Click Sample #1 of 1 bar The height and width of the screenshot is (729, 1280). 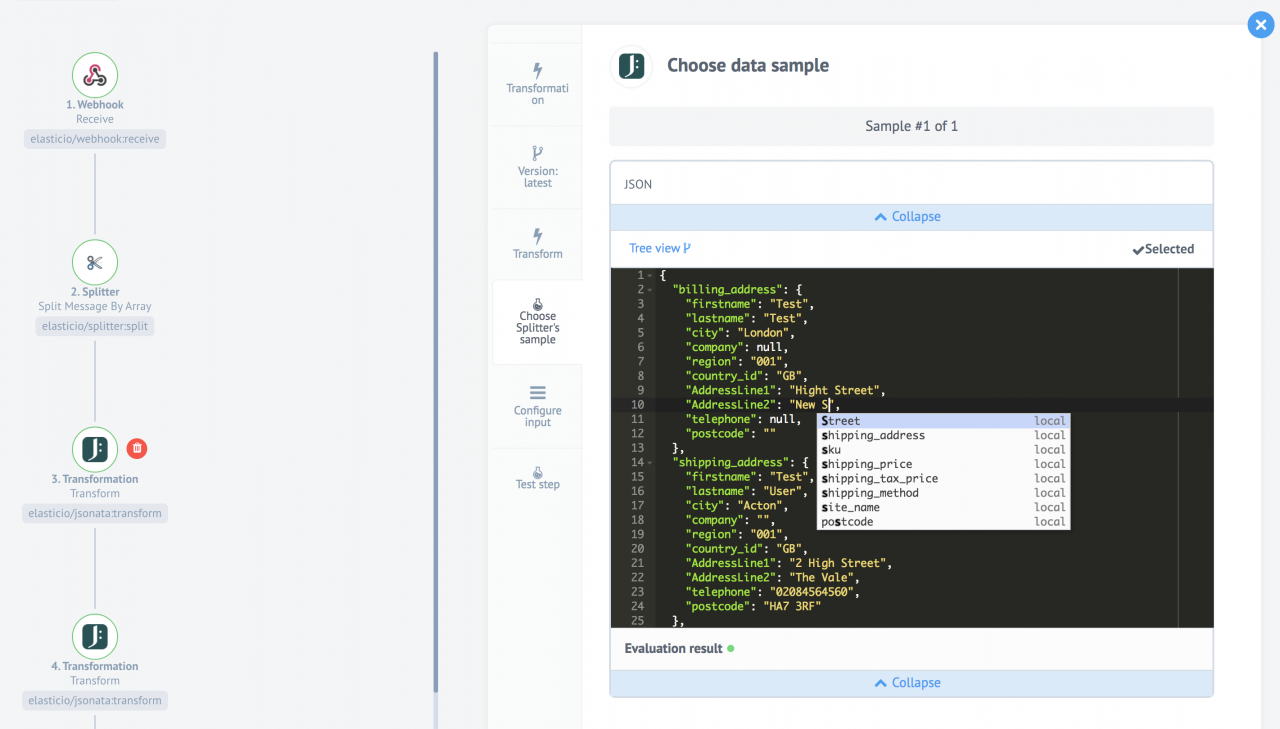912,127
